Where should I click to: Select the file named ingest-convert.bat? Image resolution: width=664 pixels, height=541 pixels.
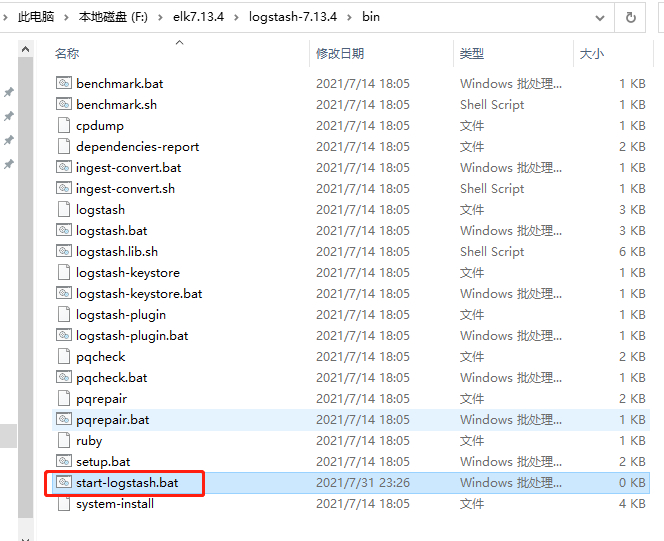pos(128,168)
